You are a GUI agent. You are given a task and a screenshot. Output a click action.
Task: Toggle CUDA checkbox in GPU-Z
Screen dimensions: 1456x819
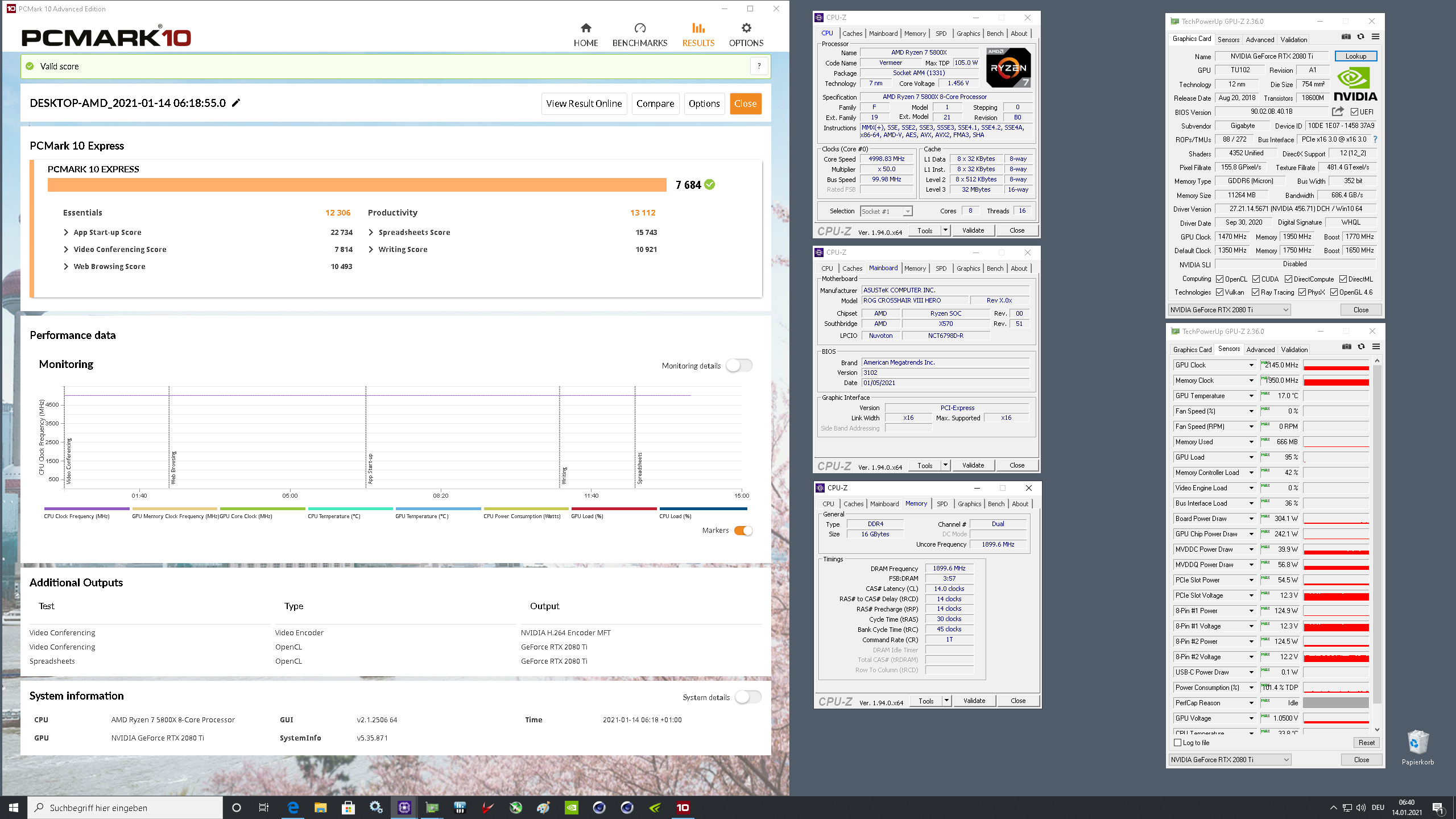[1256, 279]
